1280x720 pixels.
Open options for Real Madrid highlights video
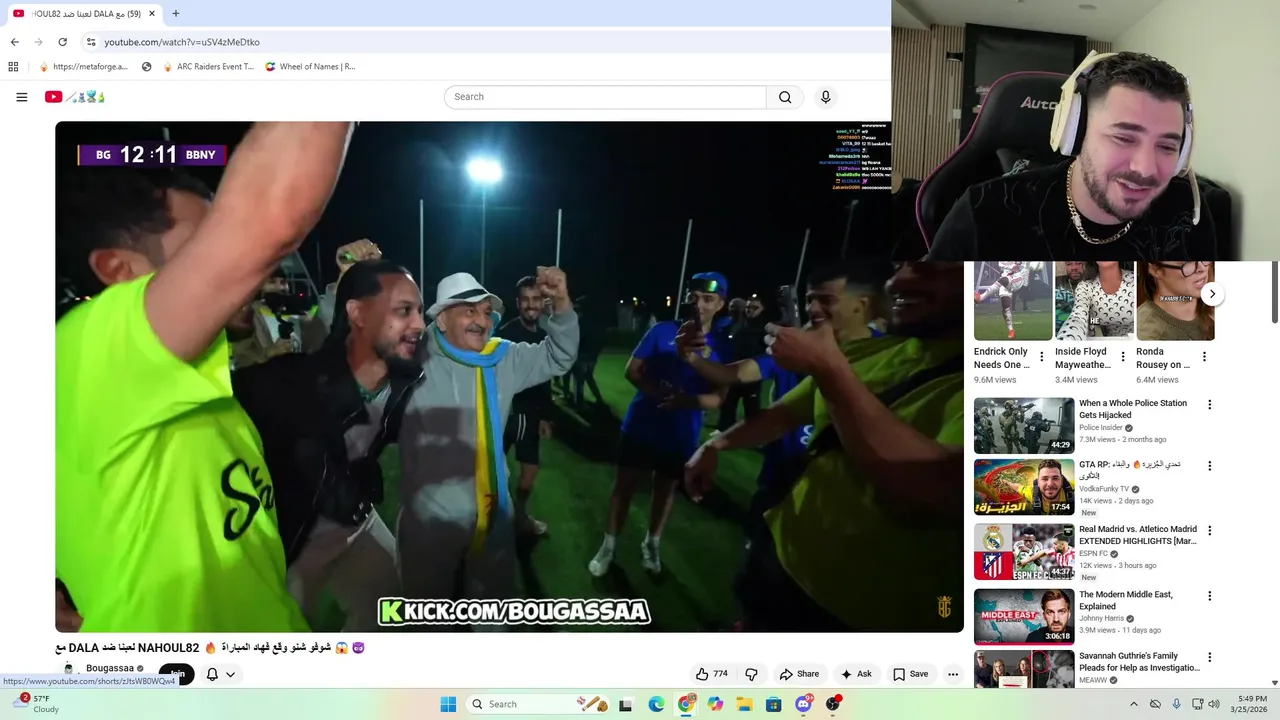point(1209,531)
